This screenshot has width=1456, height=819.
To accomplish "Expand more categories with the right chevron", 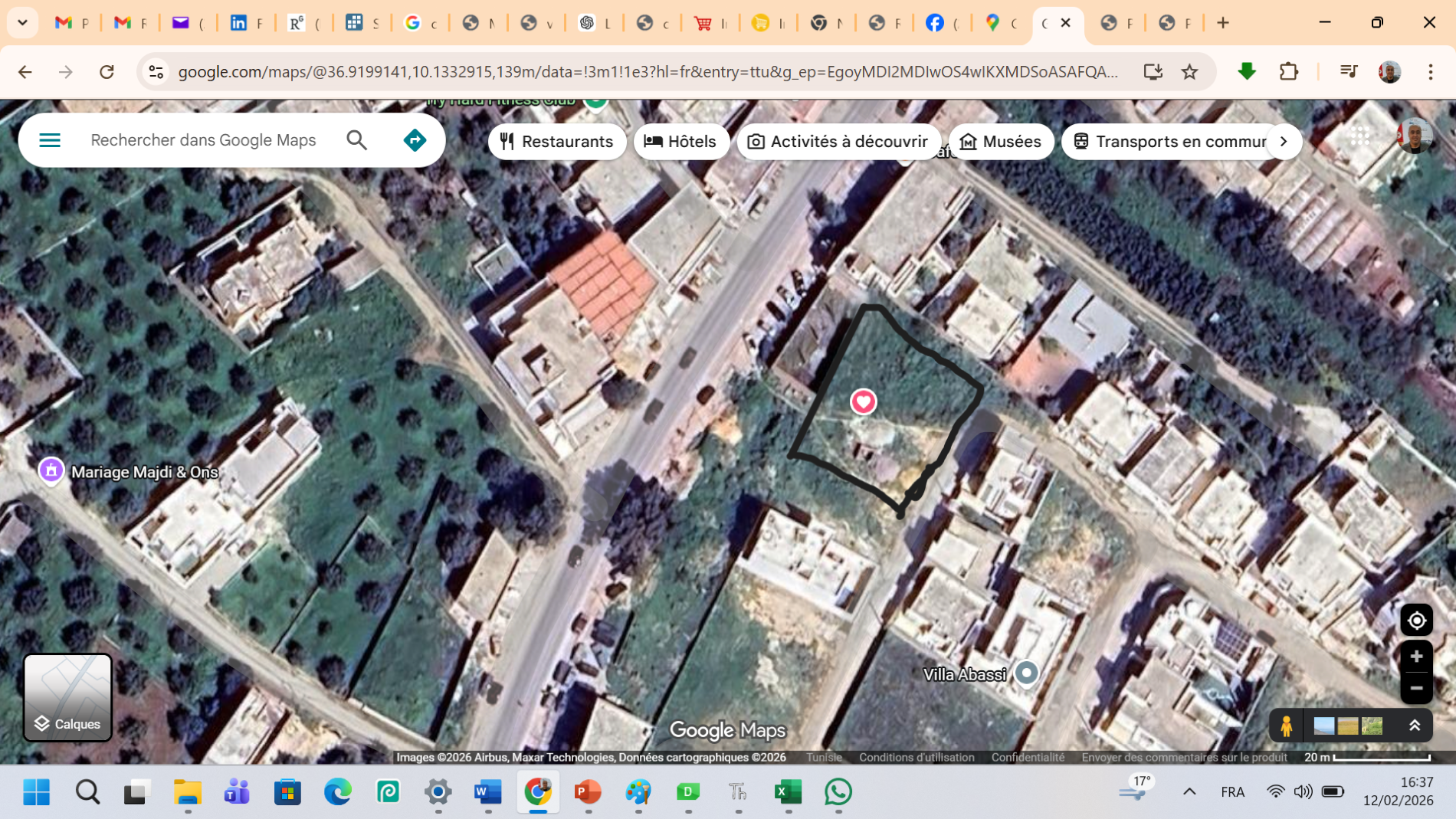I will (1284, 141).
